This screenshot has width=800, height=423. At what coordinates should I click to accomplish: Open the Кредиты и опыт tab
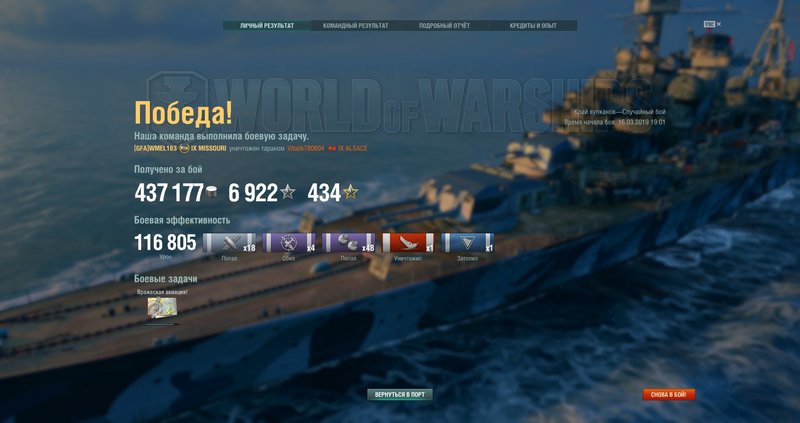[x=533, y=26]
